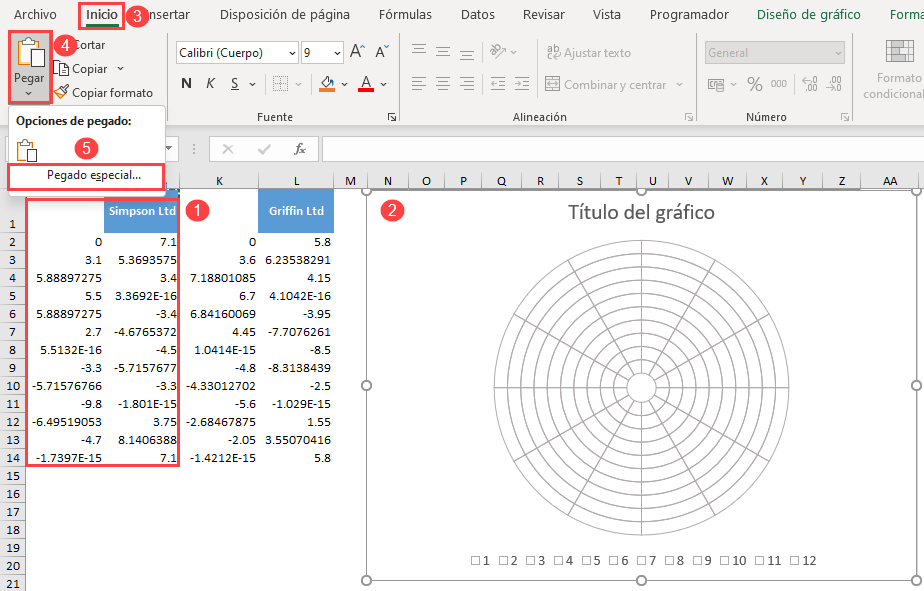Click Ajustar texto

[x=589, y=52]
